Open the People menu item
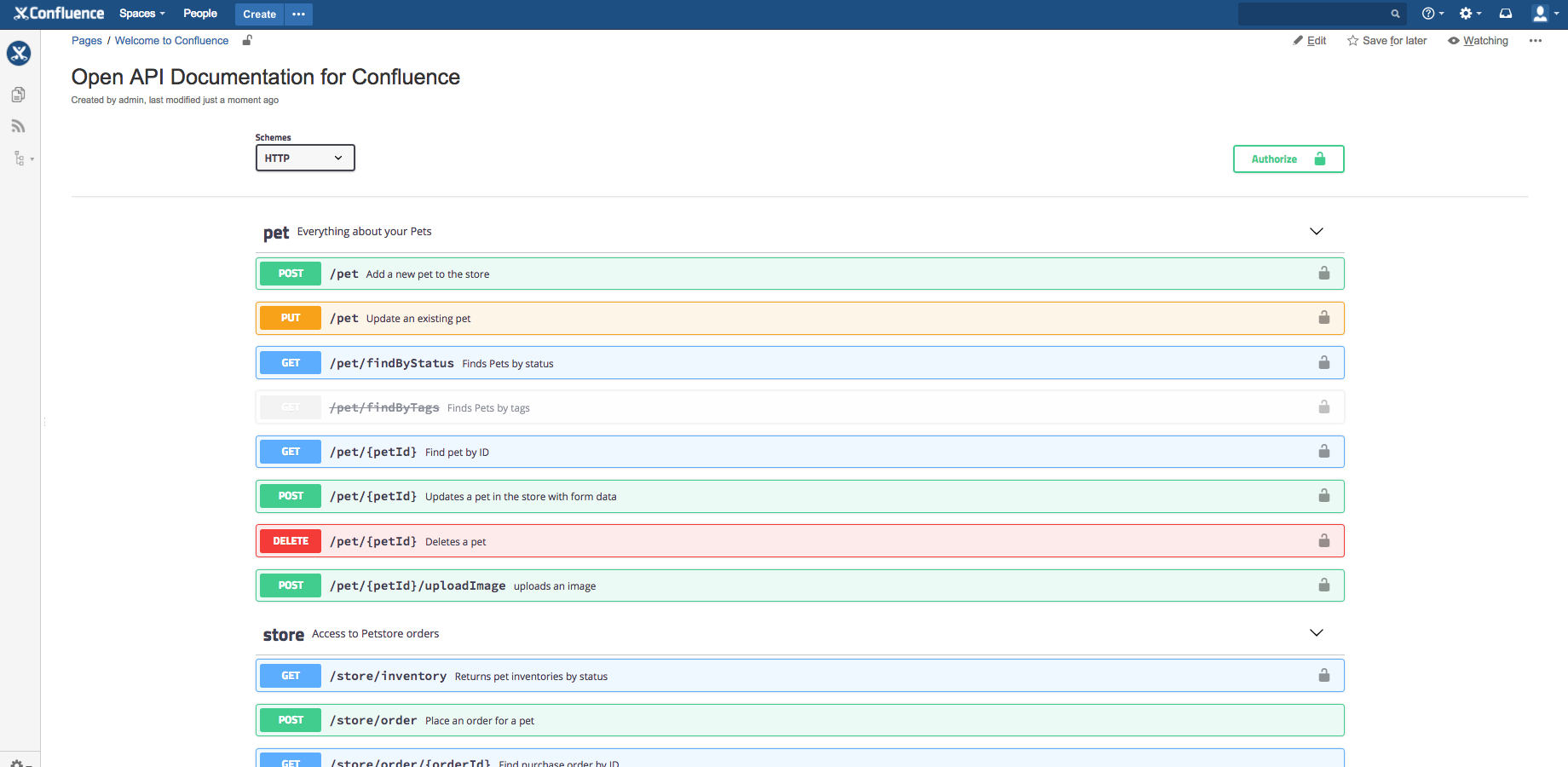The image size is (1568, 767). pos(200,14)
